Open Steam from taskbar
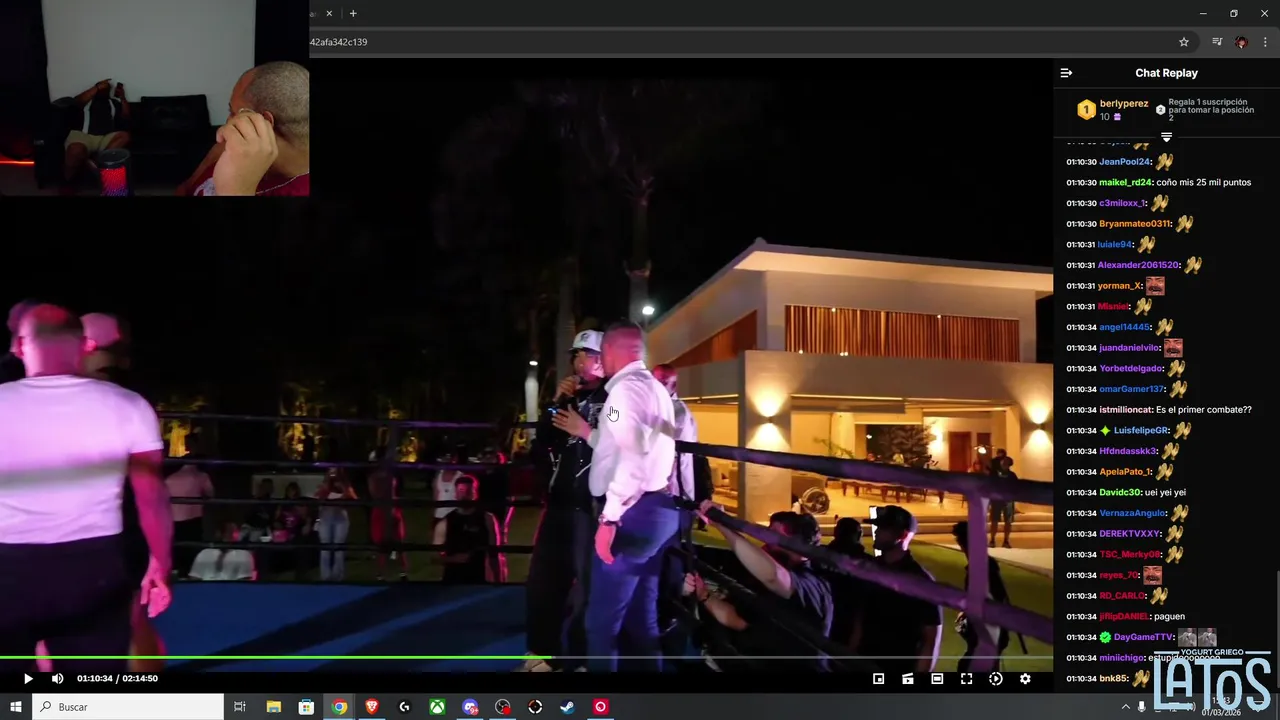The width and height of the screenshot is (1280, 720). tap(567, 707)
